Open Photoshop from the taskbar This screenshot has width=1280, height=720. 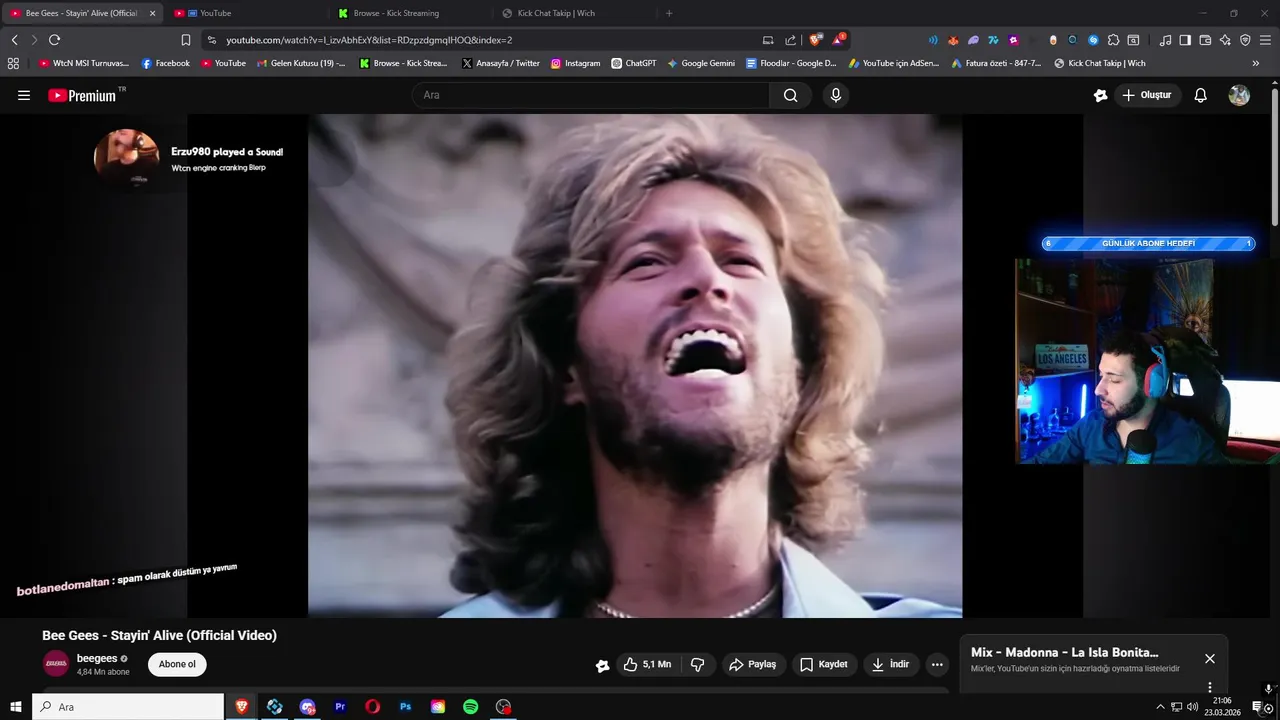point(405,707)
